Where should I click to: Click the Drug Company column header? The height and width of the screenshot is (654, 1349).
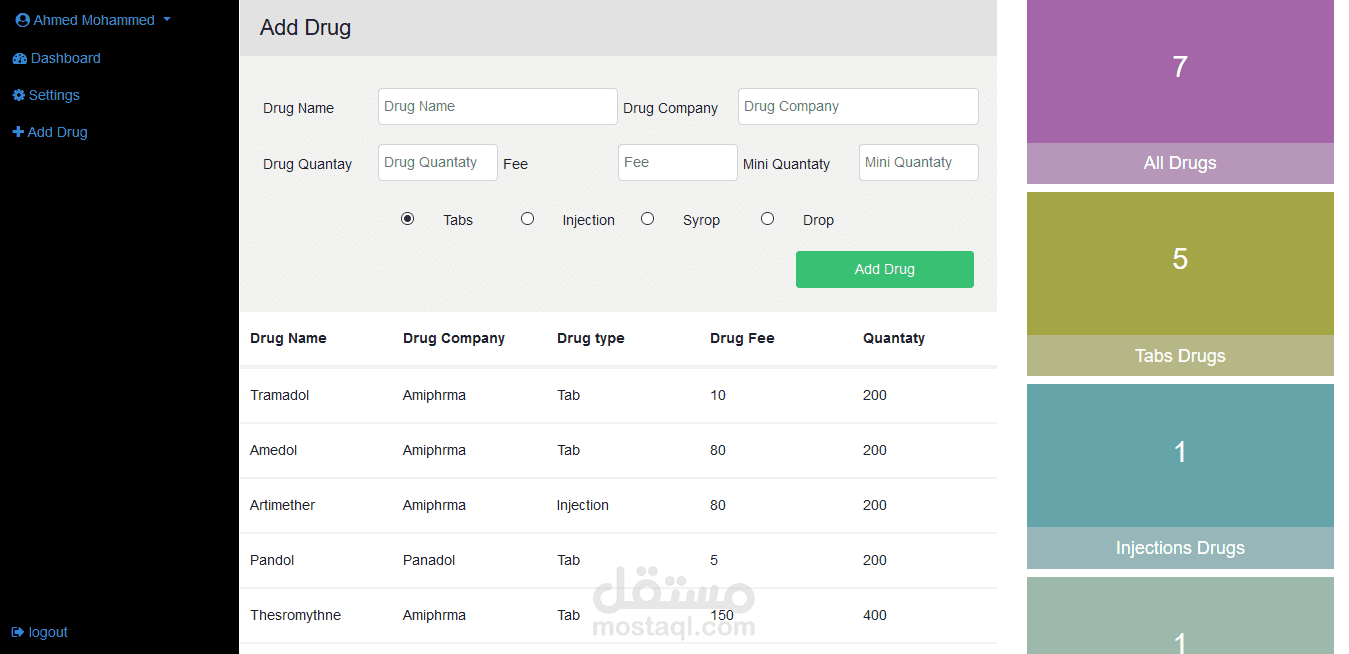[x=454, y=338]
